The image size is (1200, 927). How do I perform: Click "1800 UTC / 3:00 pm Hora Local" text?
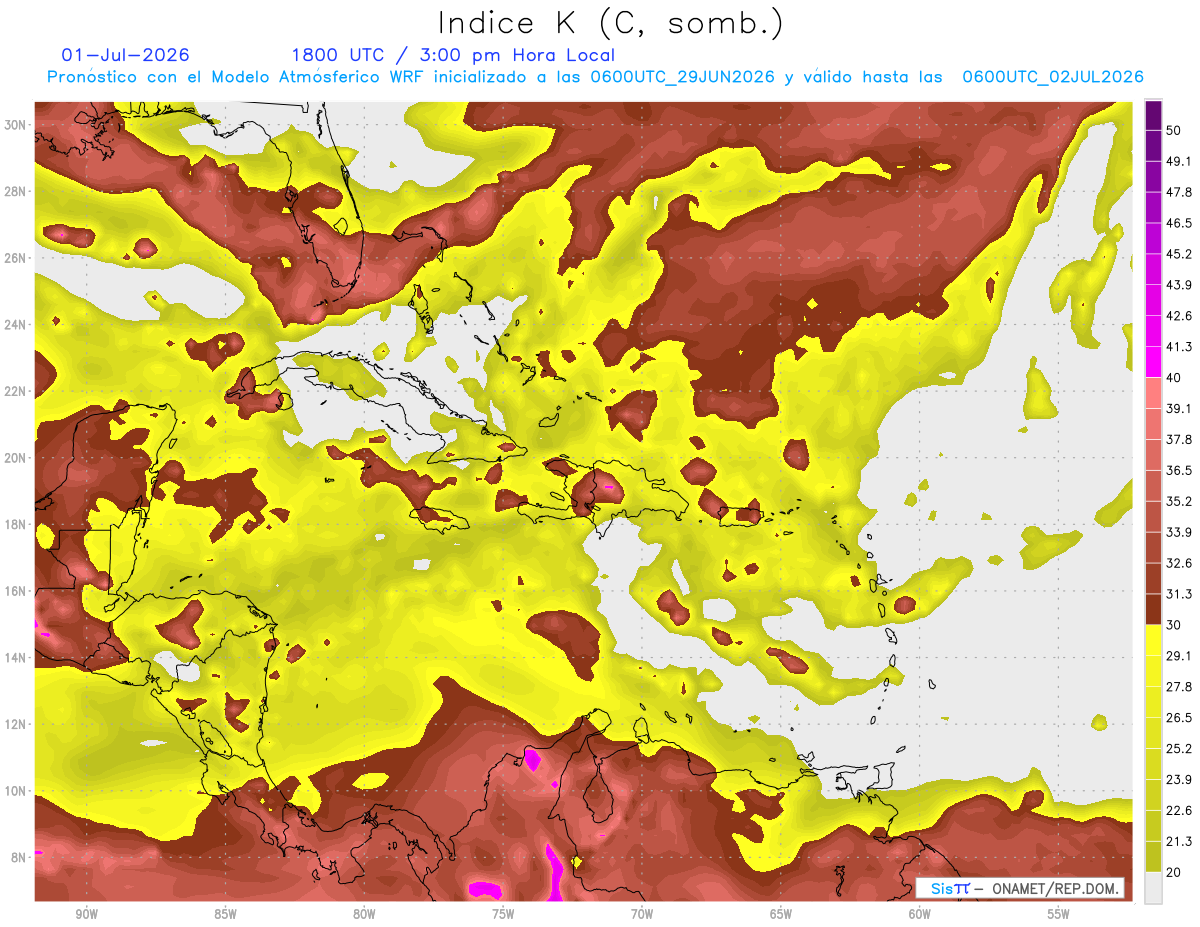pos(453,55)
